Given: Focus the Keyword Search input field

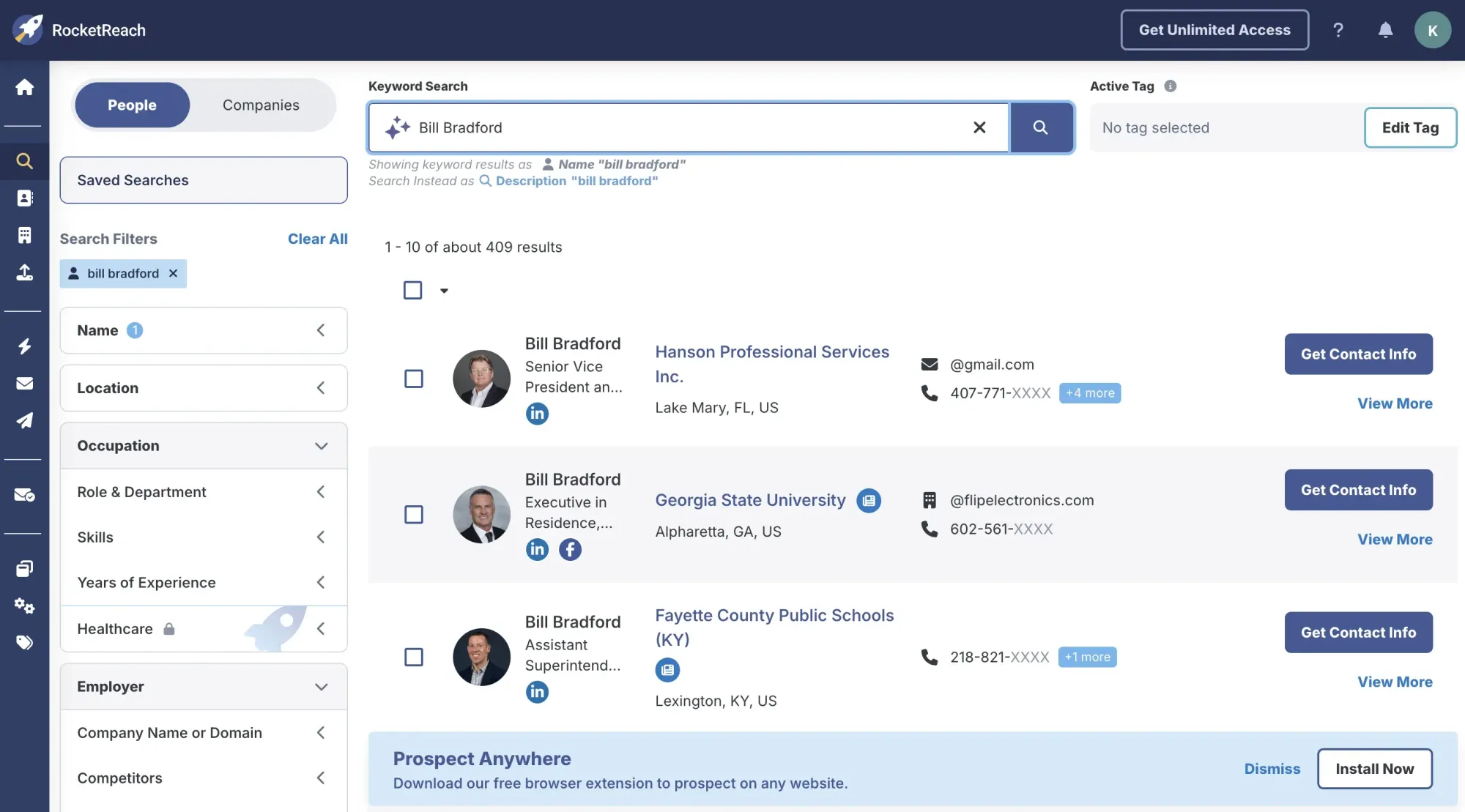Looking at the screenshot, I should tap(689, 127).
